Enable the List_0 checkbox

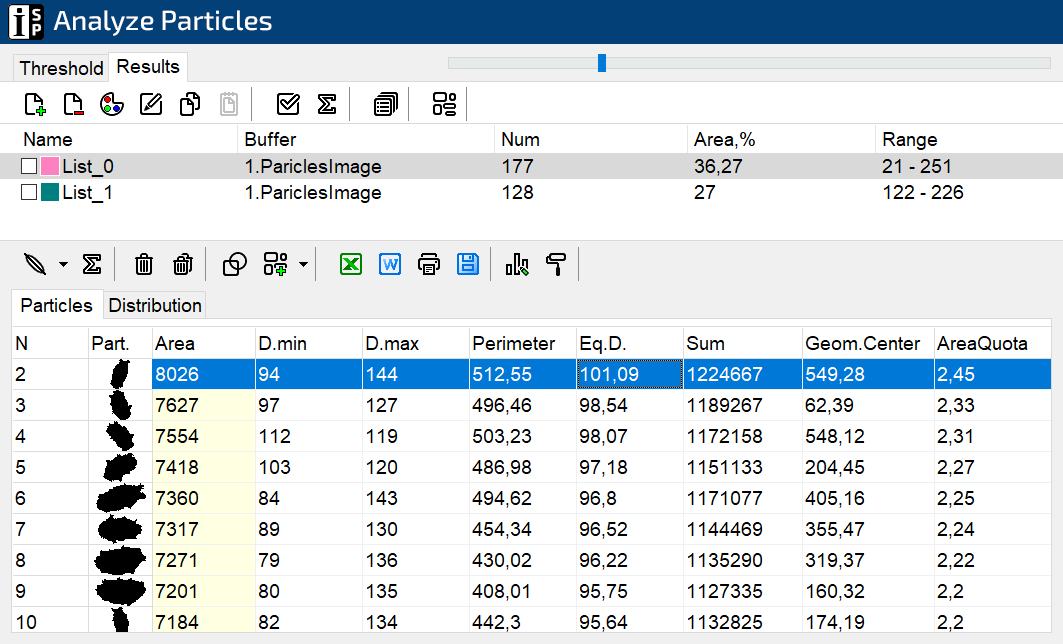(29, 166)
